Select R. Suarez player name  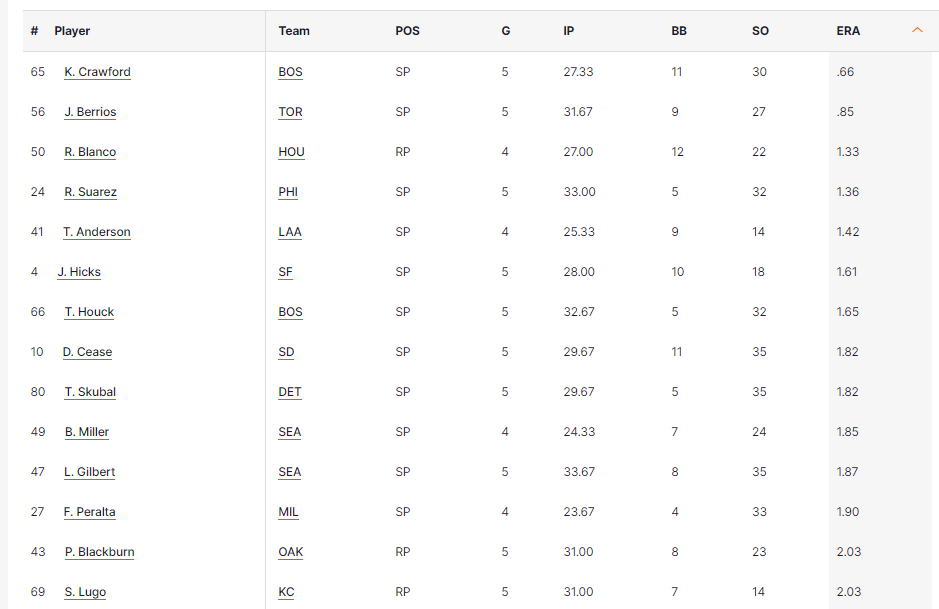pyautogui.click(x=91, y=192)
